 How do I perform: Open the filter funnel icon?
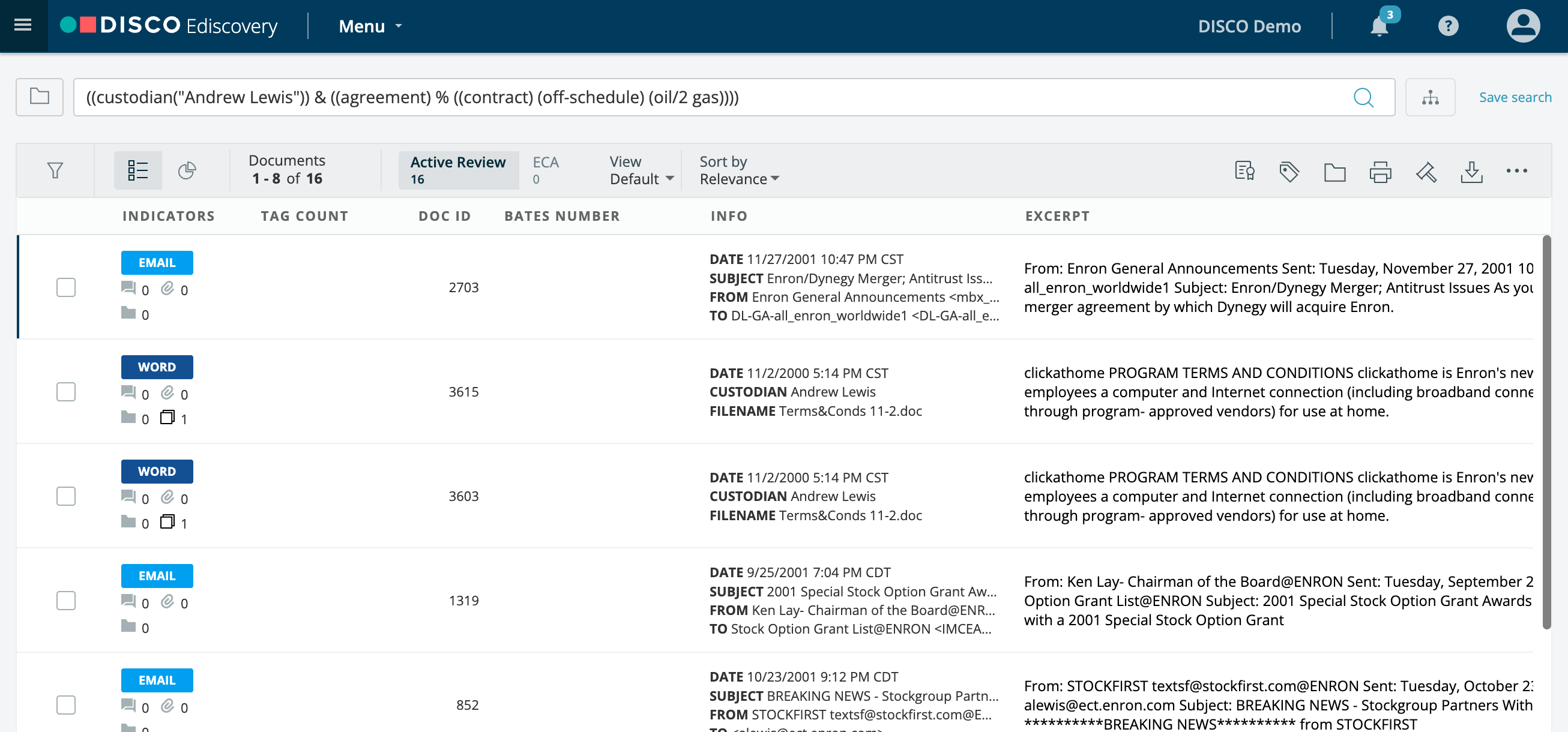point(55,170)
